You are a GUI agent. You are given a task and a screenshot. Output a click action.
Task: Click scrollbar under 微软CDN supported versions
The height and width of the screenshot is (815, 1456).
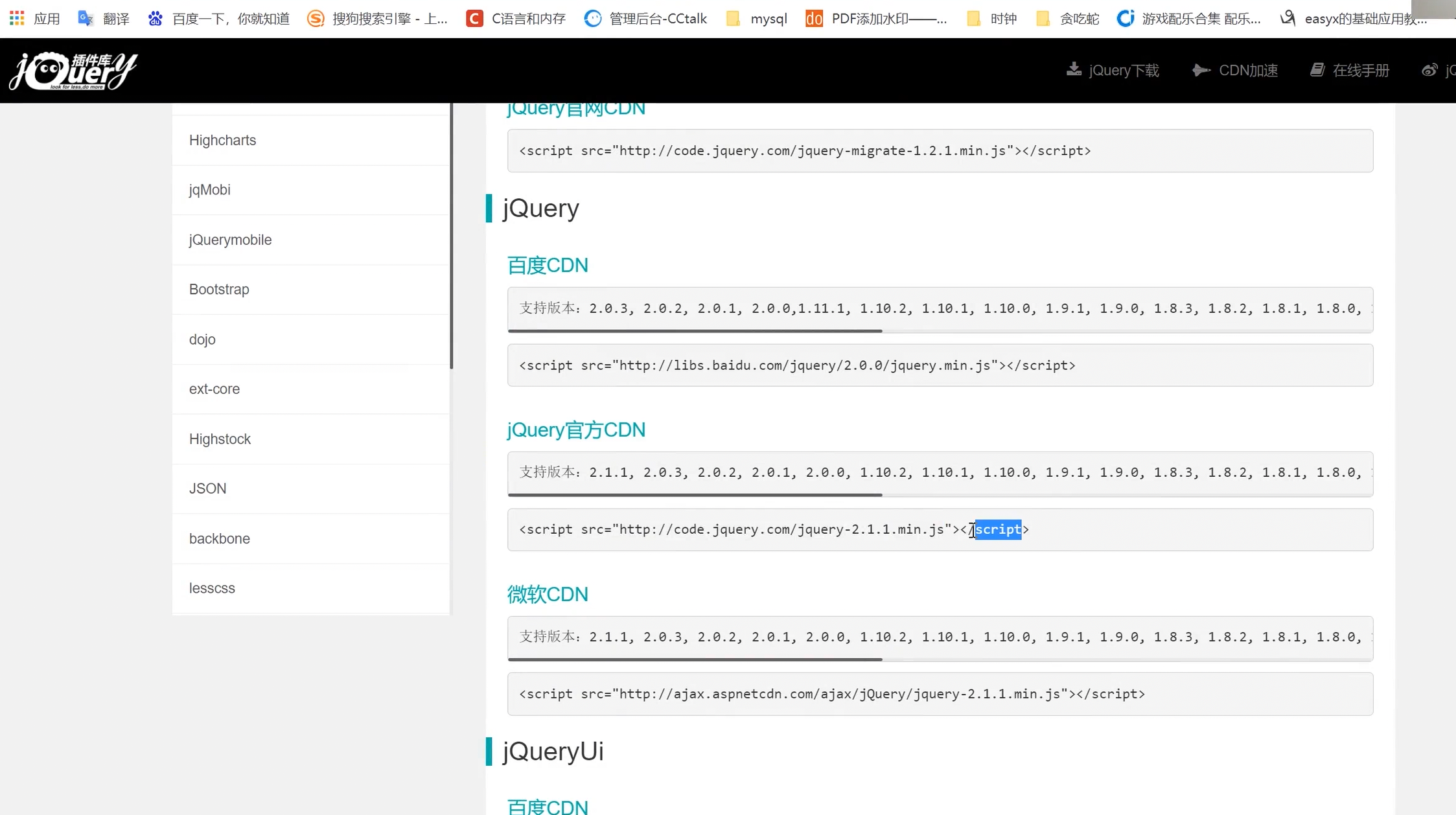(x=695, y=660)
